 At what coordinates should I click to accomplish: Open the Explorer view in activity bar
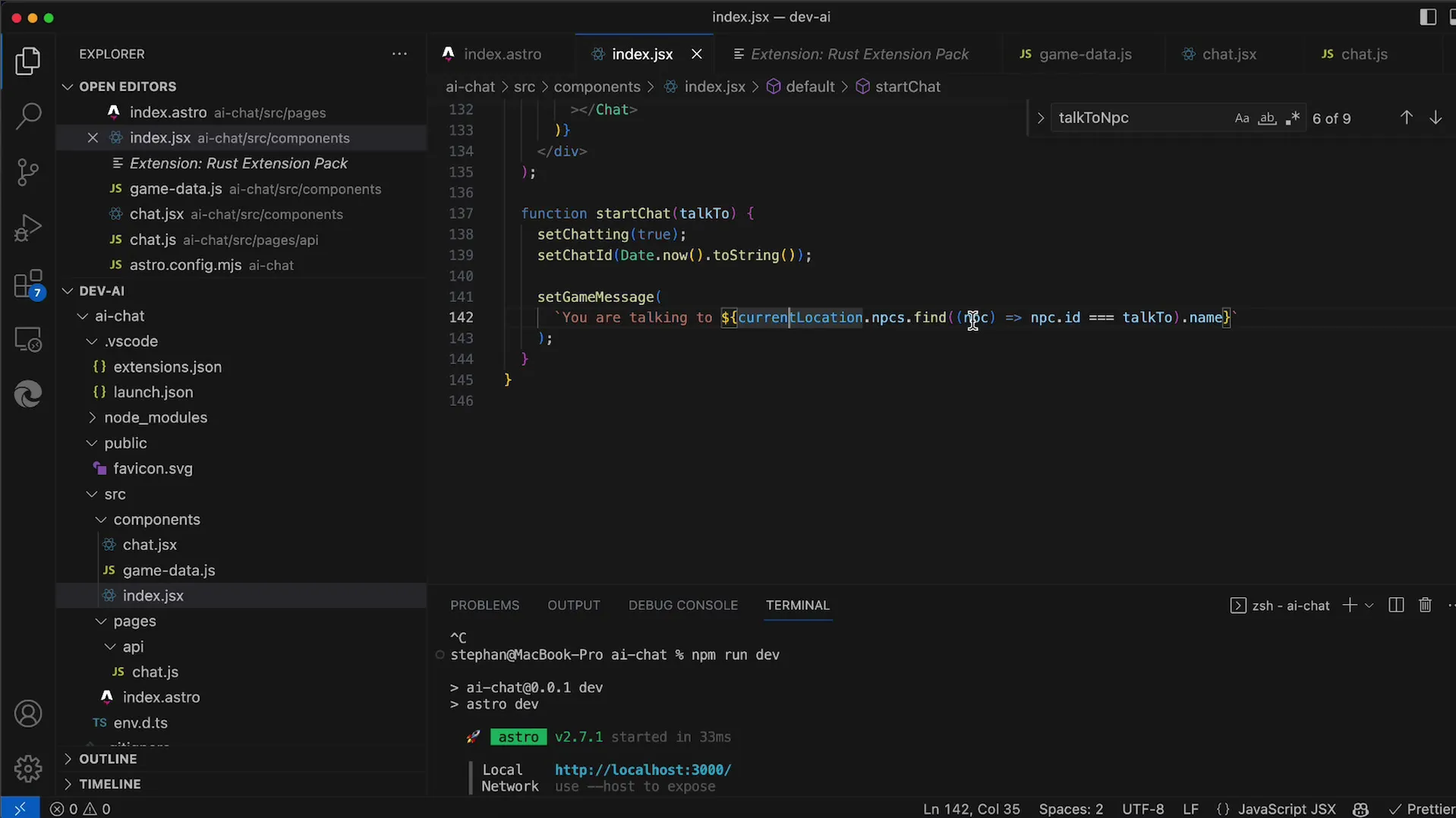[x=28, y=61]
